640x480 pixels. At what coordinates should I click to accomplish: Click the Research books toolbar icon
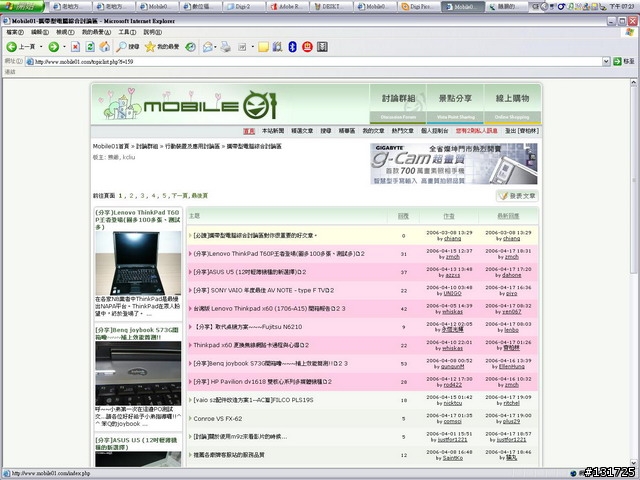click(278, 47)
